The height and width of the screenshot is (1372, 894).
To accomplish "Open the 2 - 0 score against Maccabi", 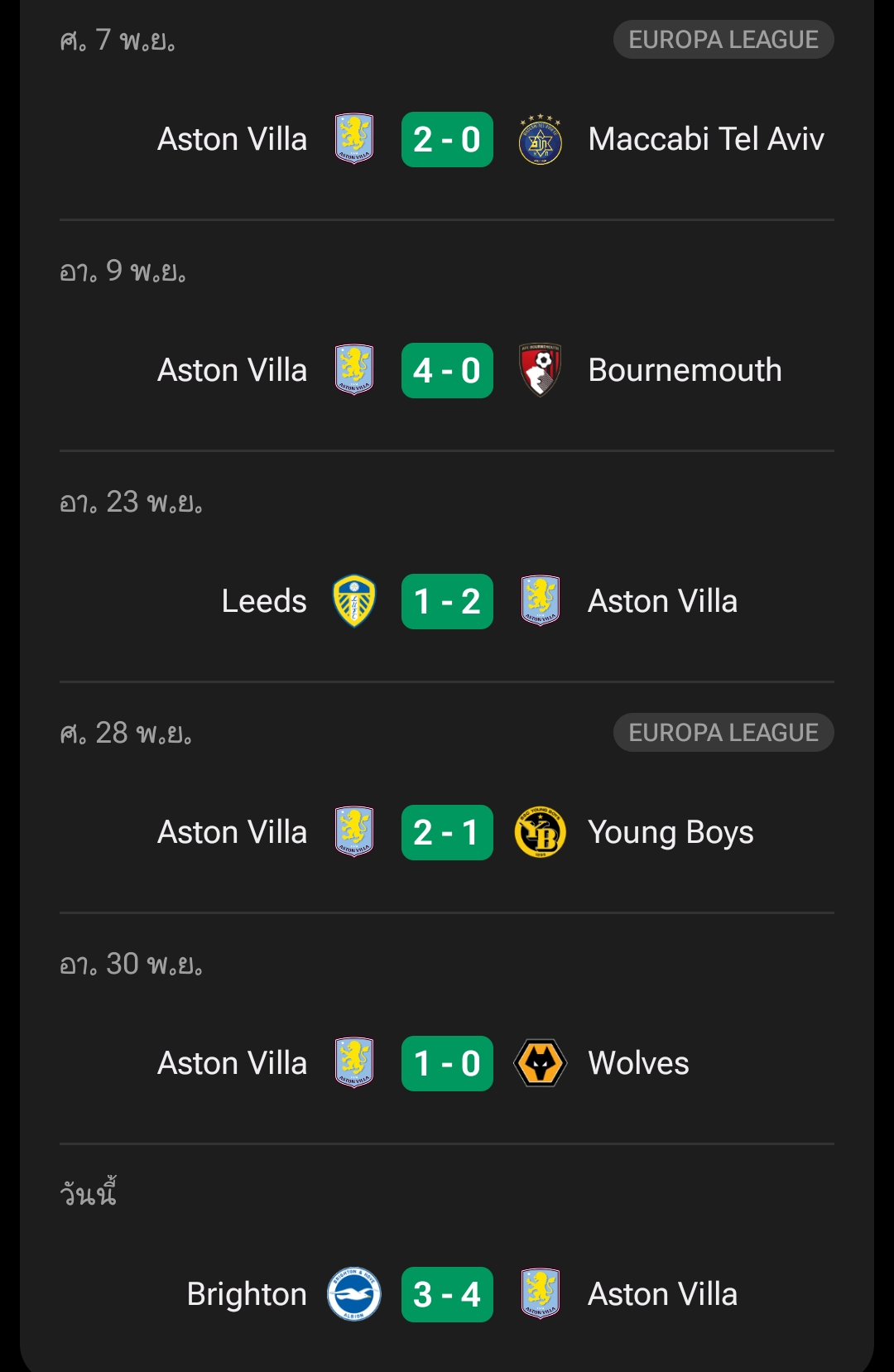I will pos(447,139).
